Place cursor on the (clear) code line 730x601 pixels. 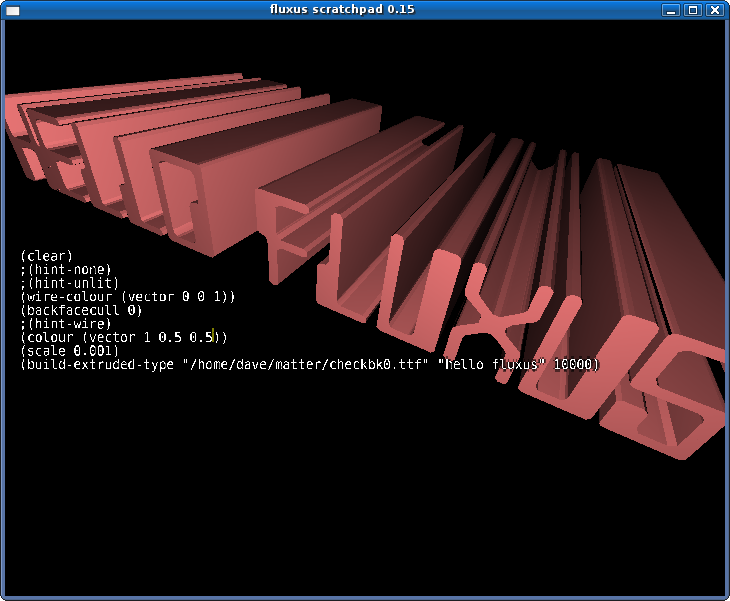click(x=47, y=256)
